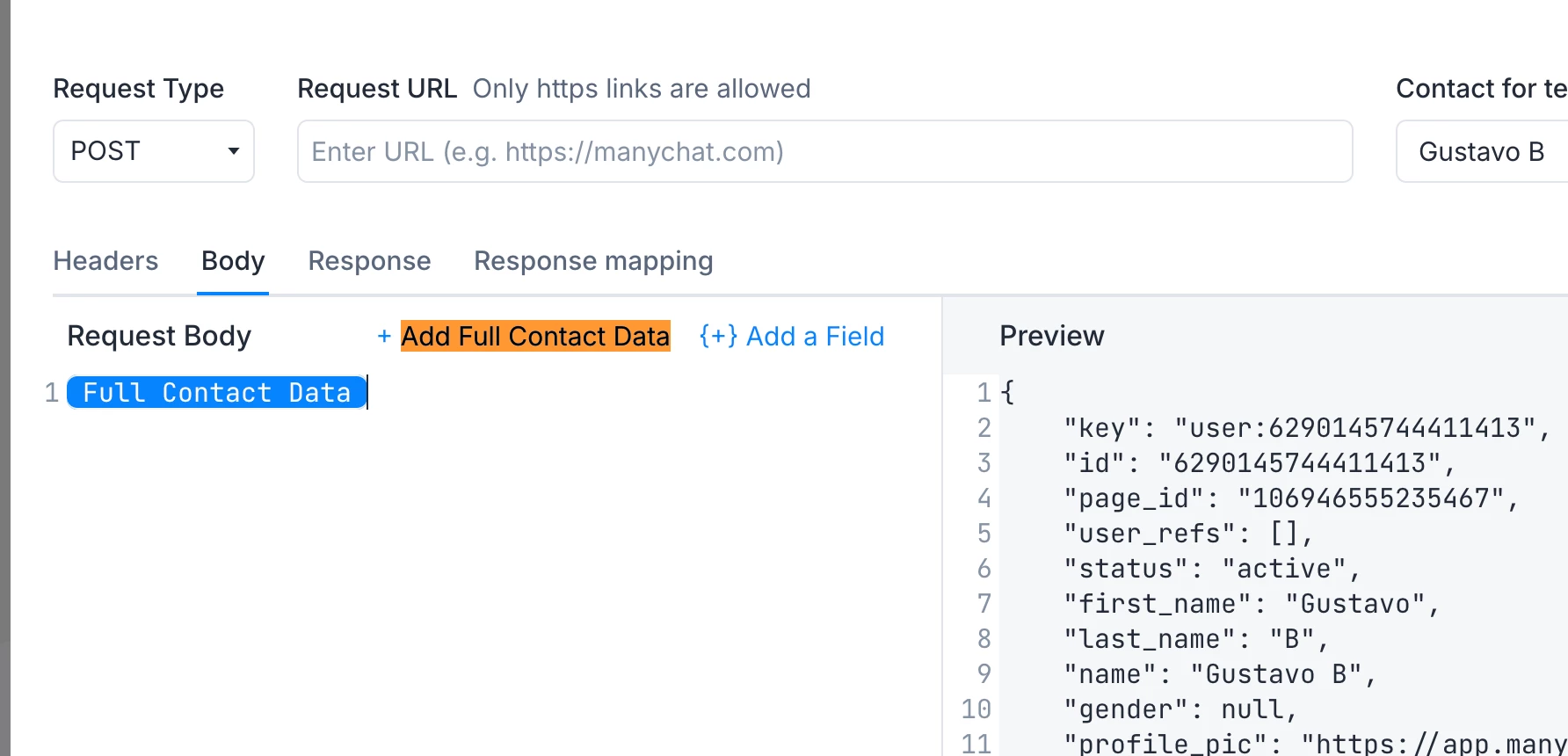Click the Request Body heading label

(159, 336)
